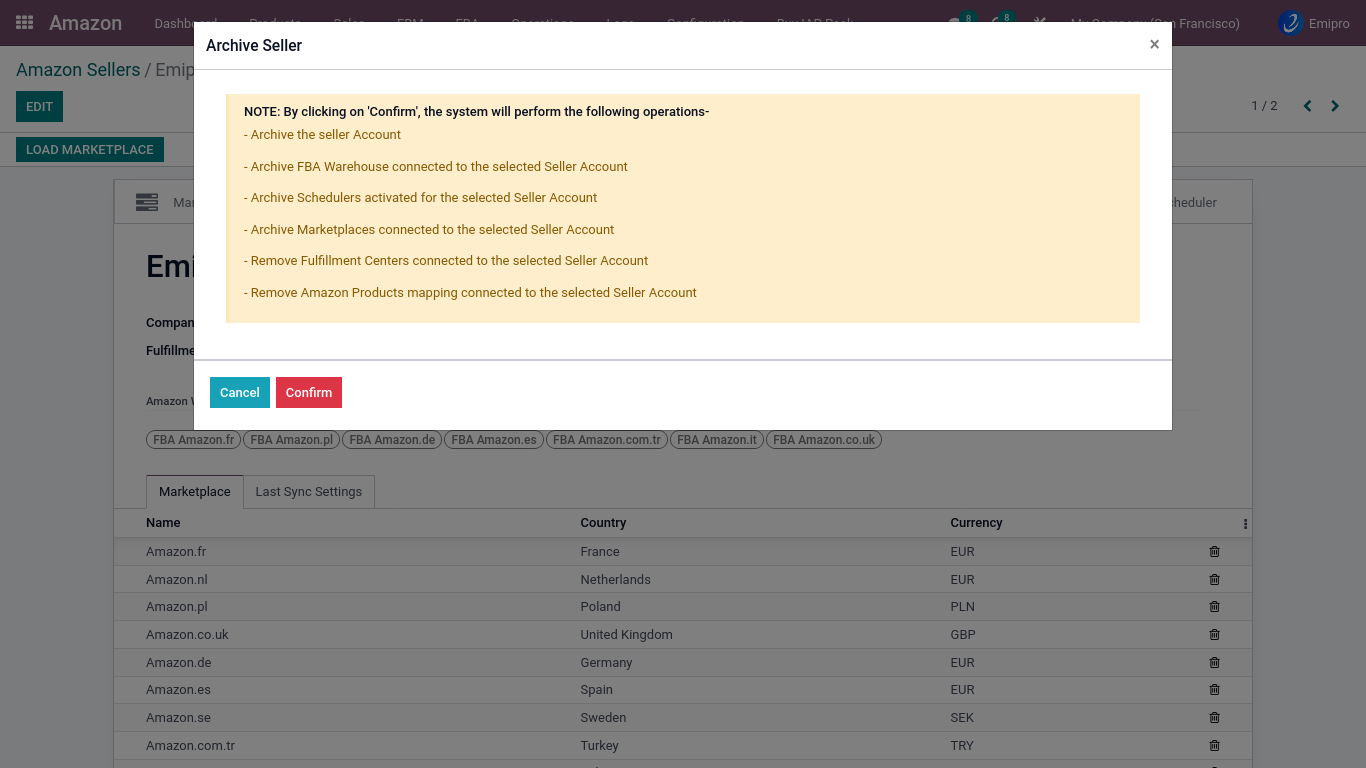Sort the table by Country column header
The image size is (1366, 768).
pyautogui.click(x=603, y=523)
